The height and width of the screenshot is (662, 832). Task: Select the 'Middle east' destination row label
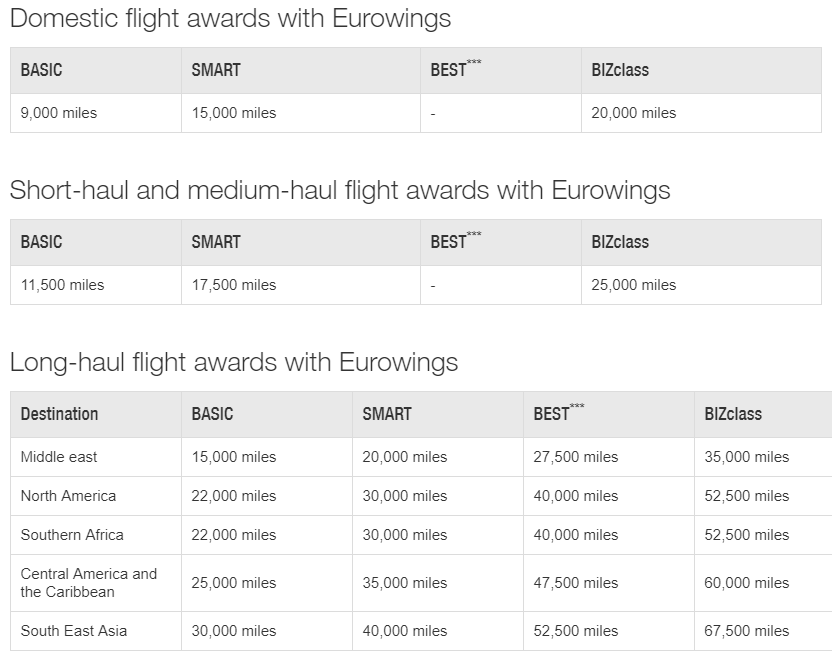pos(59,457)
